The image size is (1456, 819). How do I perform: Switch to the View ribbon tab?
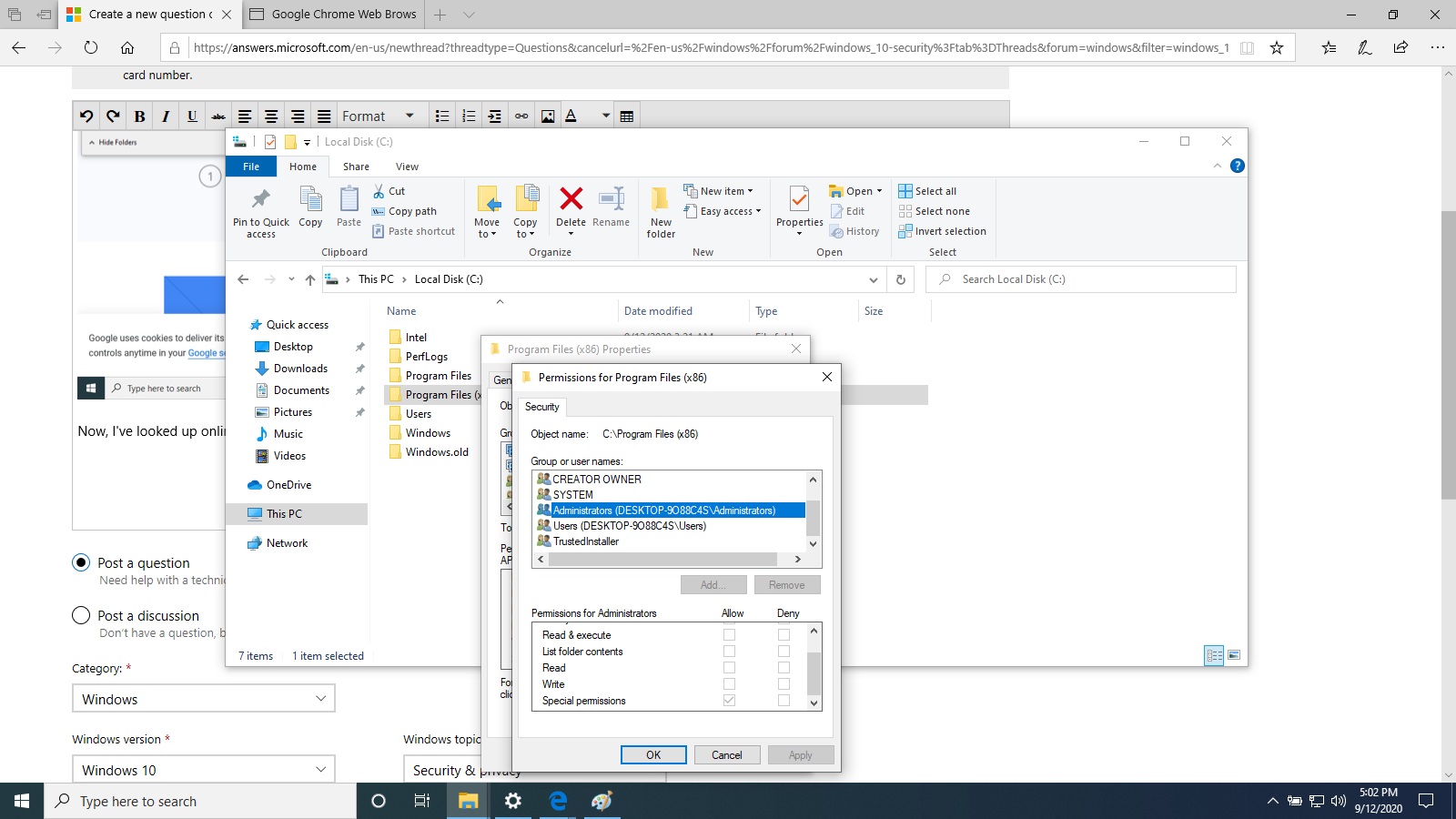click(407, 167)
